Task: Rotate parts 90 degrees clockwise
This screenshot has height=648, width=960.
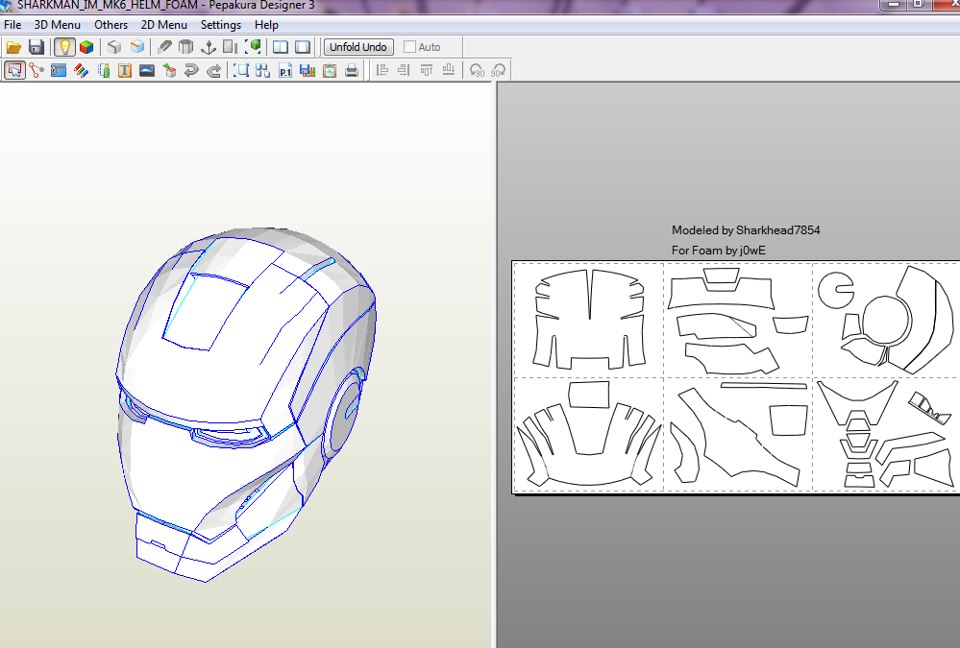Action: 498,70
